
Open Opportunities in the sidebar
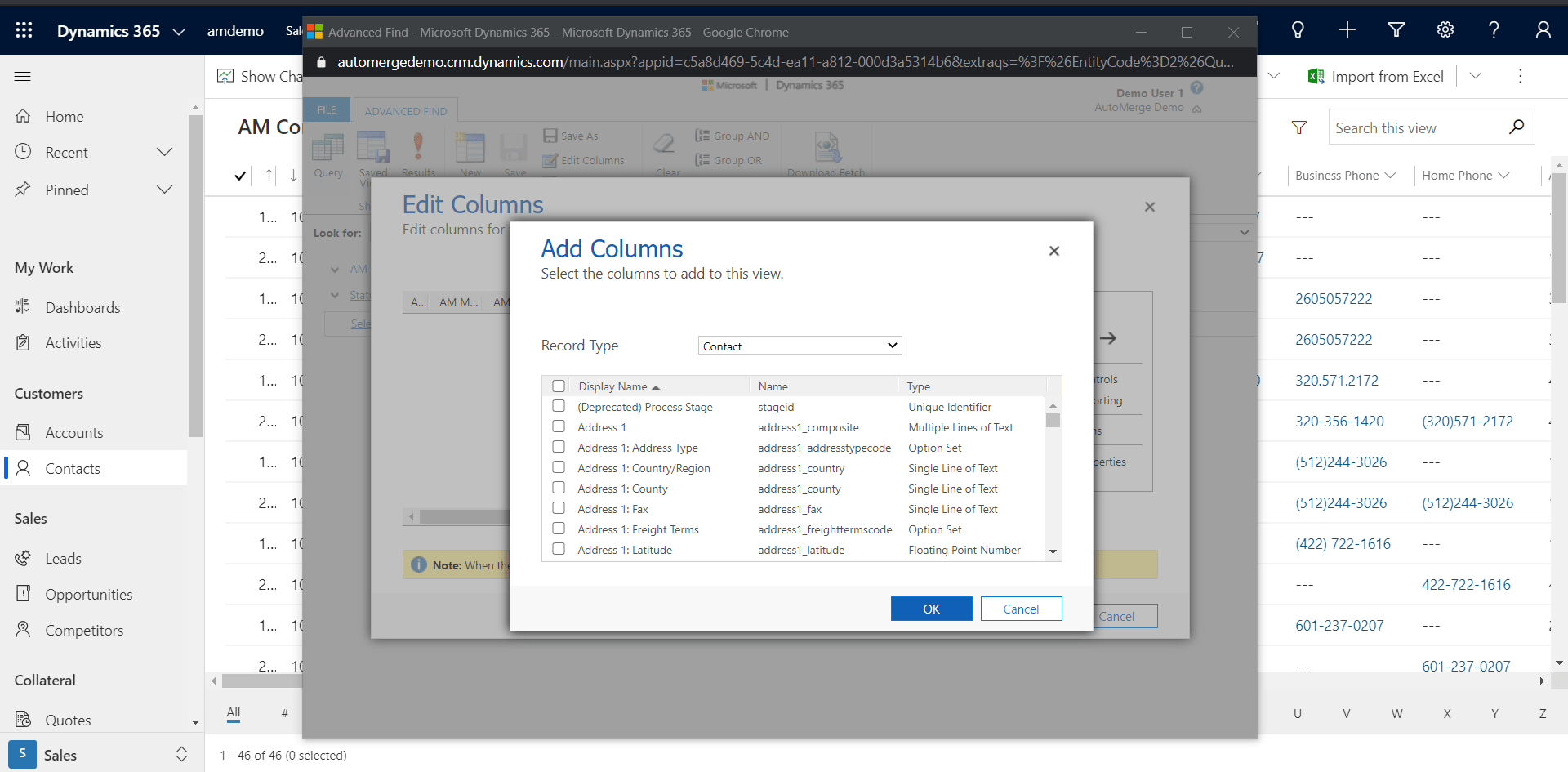click(x=88, y=595)
